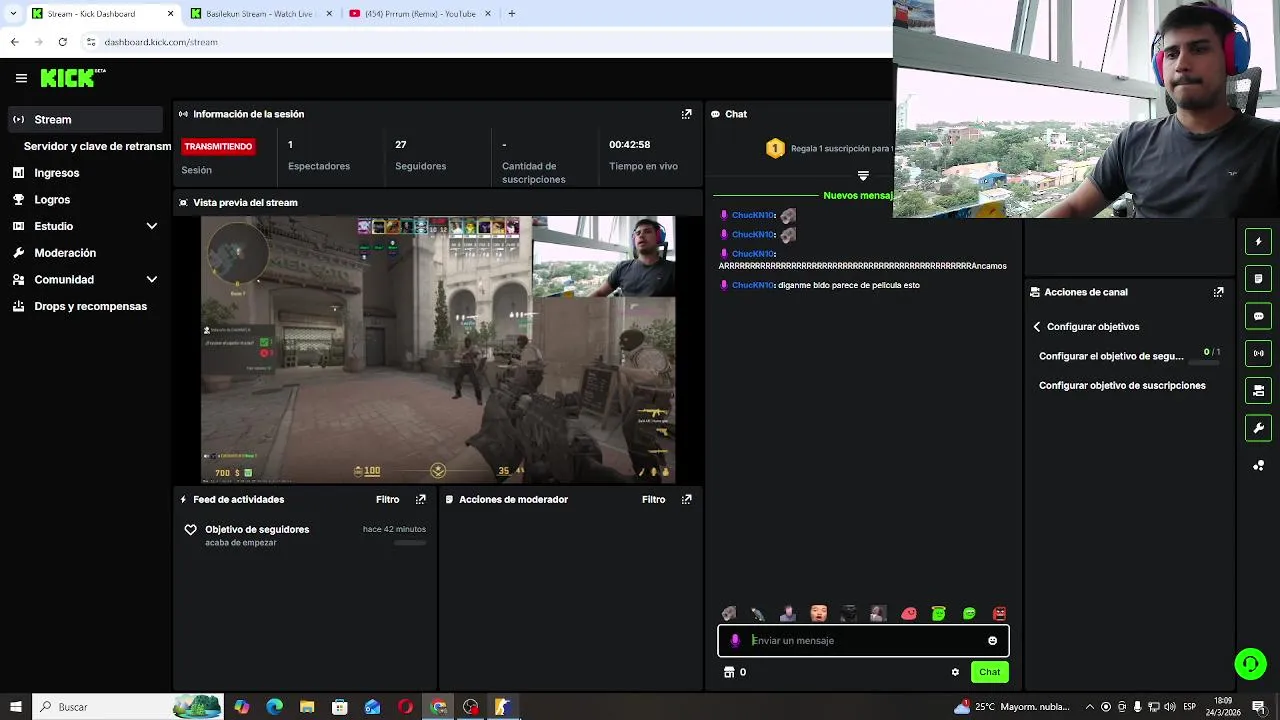Open the Windows notification center
Image resolution: width=1280 pixels, height=720 pixels.
click(1259, 707)
